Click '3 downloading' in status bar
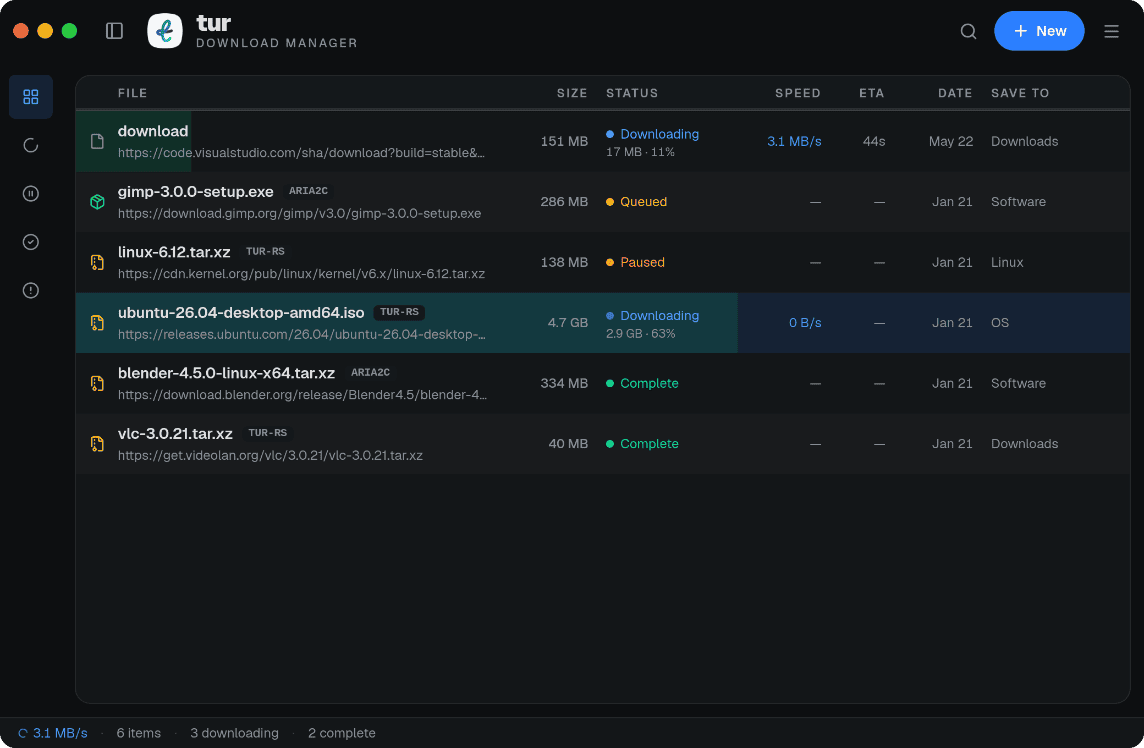The width and height of the screenshot is (1144, 748). click(234, 733)
